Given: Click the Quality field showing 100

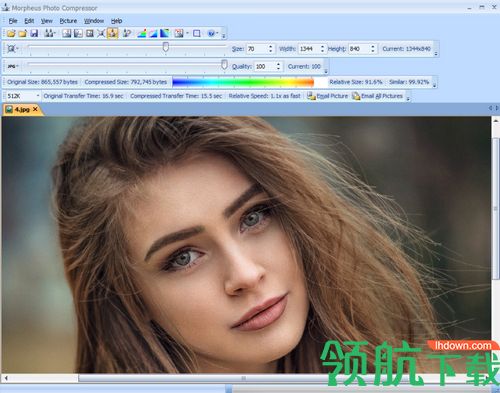Looking at the screenshot, I should (x=265, y=66).
